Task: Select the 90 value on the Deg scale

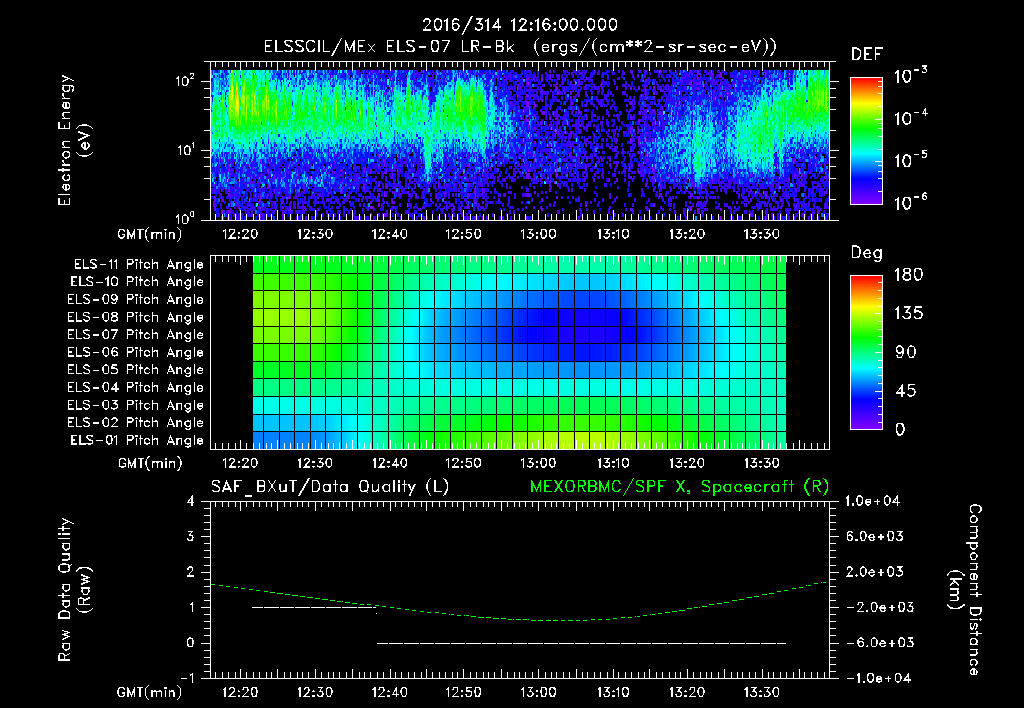Action: pyautogui.click(x=905, y=352)
